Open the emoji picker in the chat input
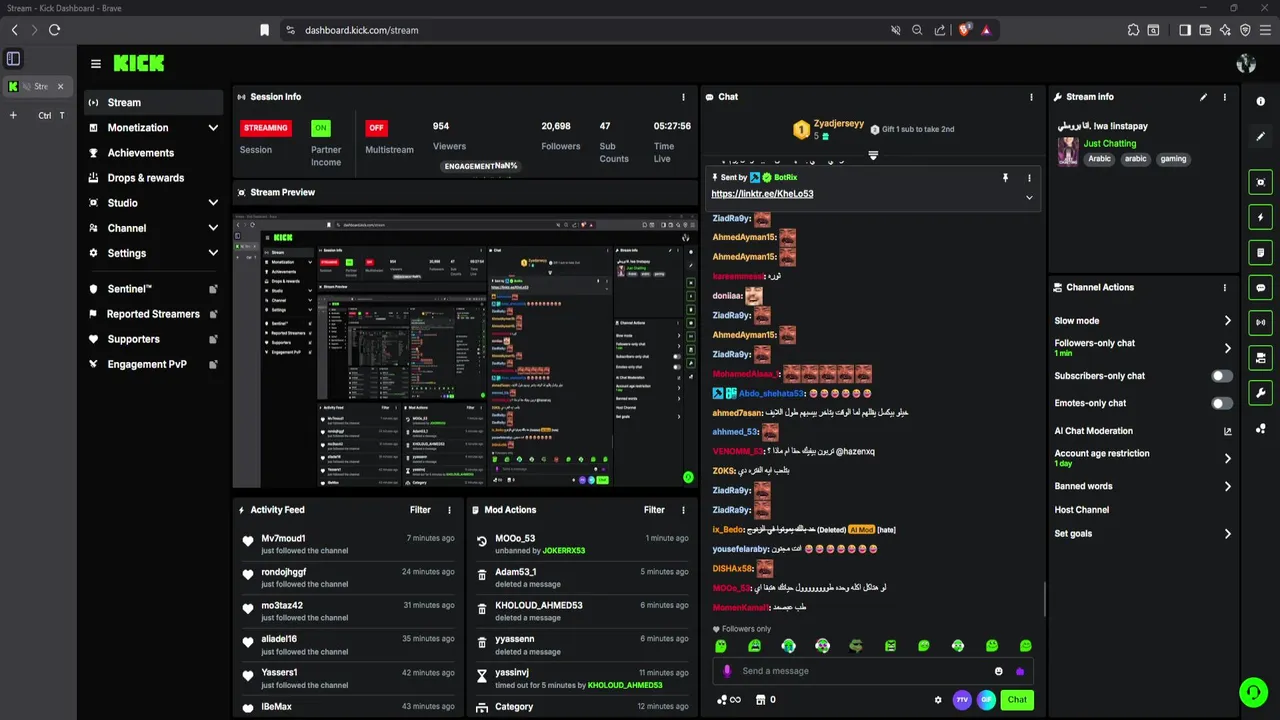Screen dimensions: 1280x720 coord(998,671)
